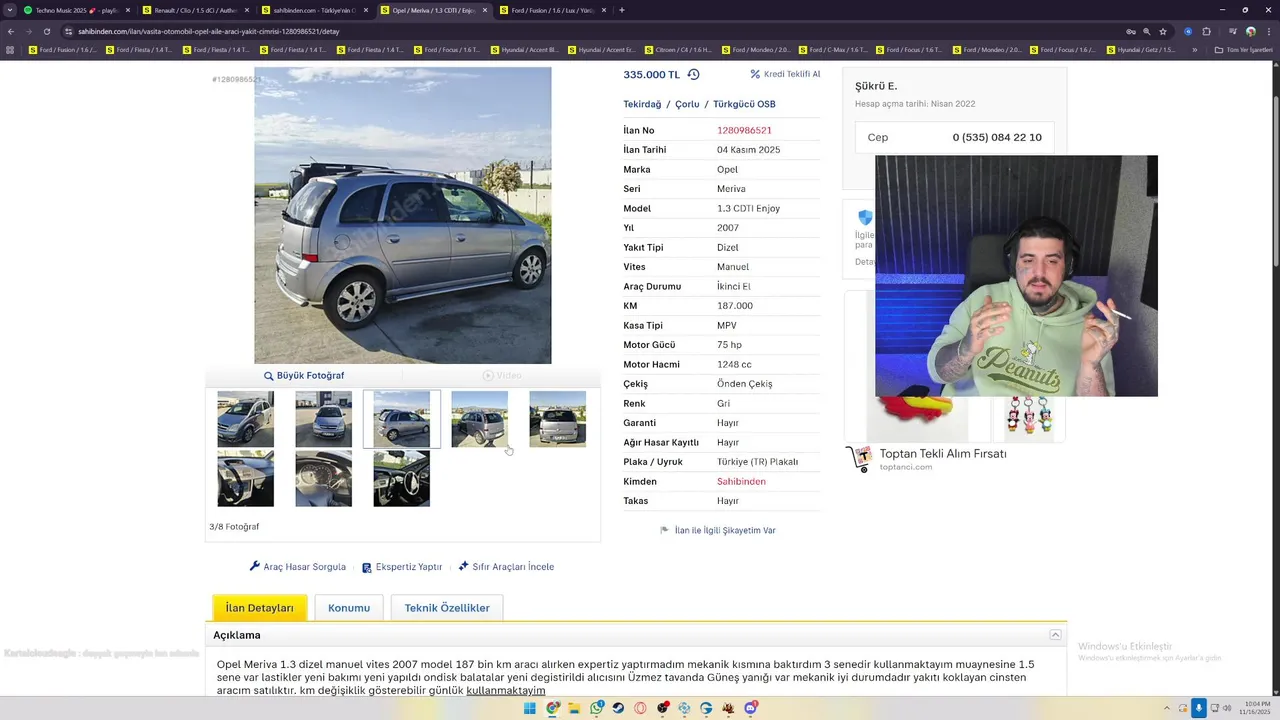The width and height of the screenshot is (1280, 720).
Task: Show hidden system tray icons
Action: [x=1169, y=708]
